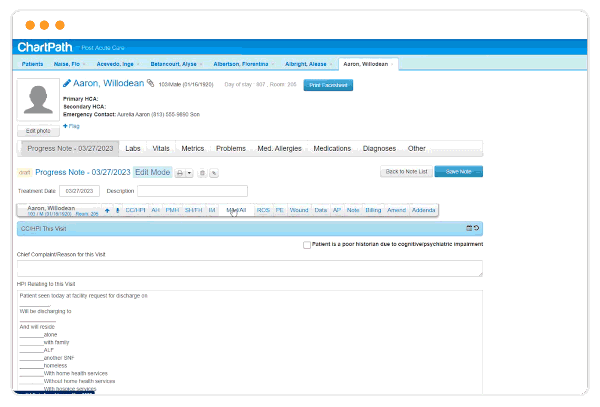Viewport: 600px width, 407px height.
Task: Jump to the ROS note section
Action: (x=263, y=210)
